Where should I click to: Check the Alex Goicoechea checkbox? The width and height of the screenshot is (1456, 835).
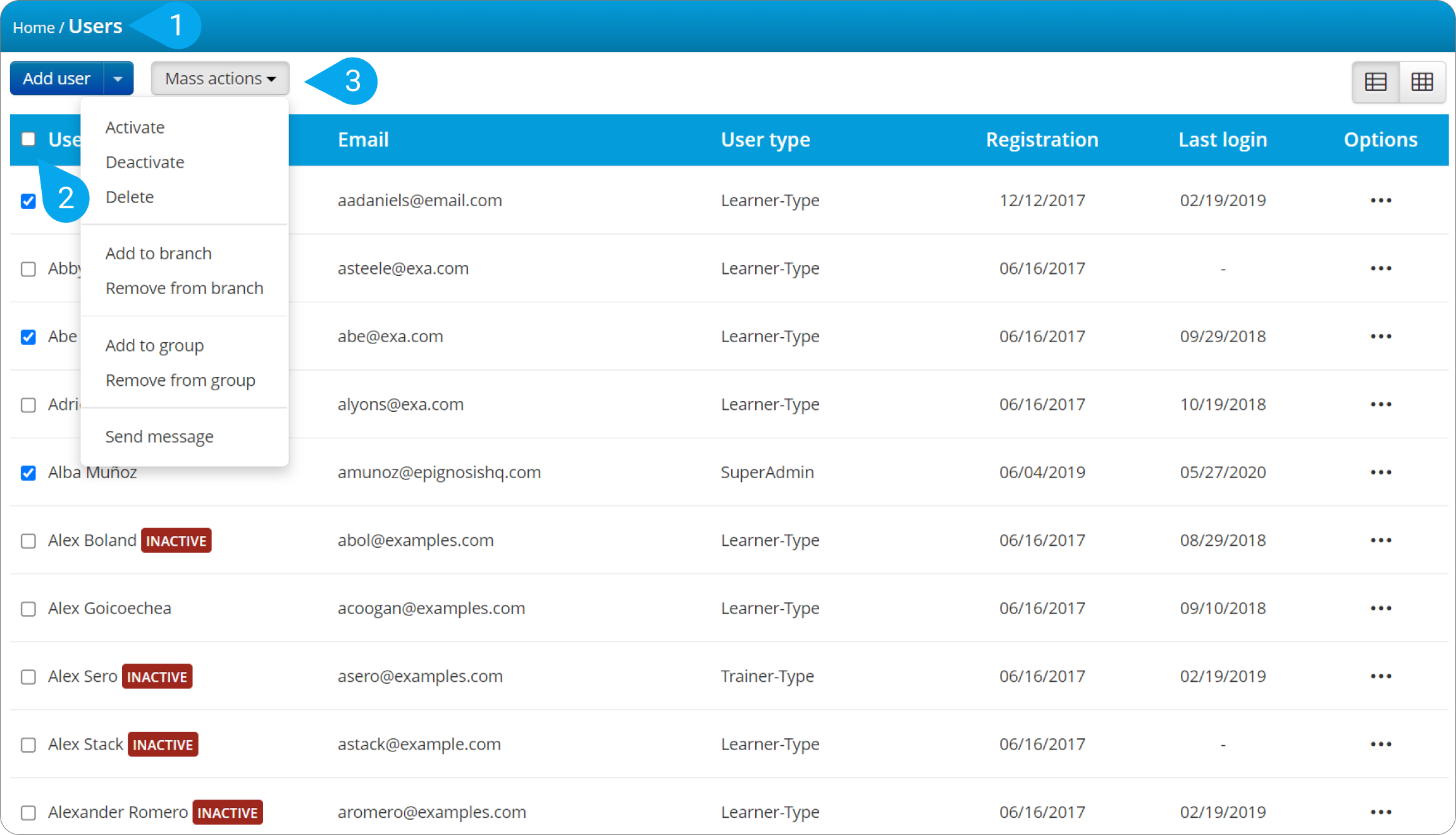tap(28, 609)
